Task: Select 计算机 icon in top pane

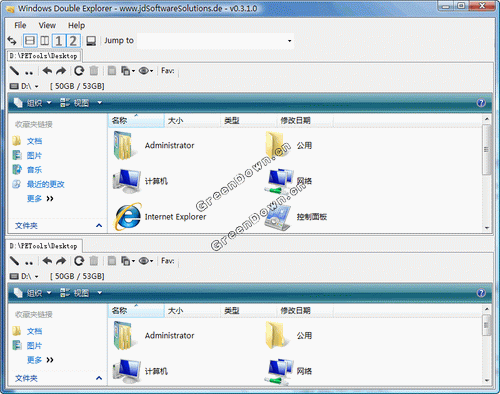Action: 140,181
